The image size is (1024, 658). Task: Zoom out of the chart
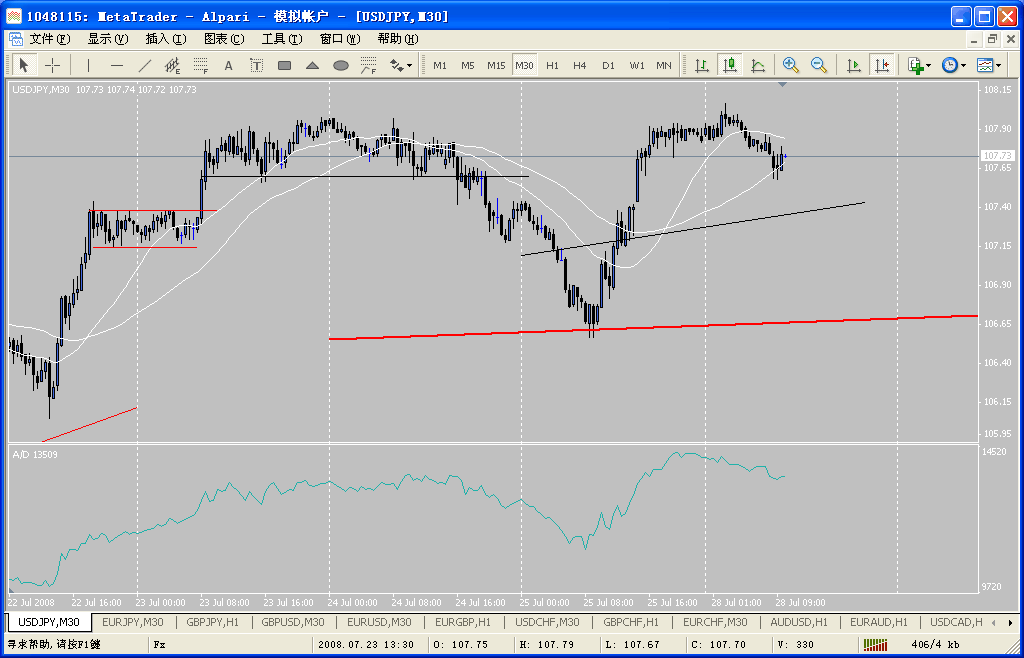click(819, 65)
